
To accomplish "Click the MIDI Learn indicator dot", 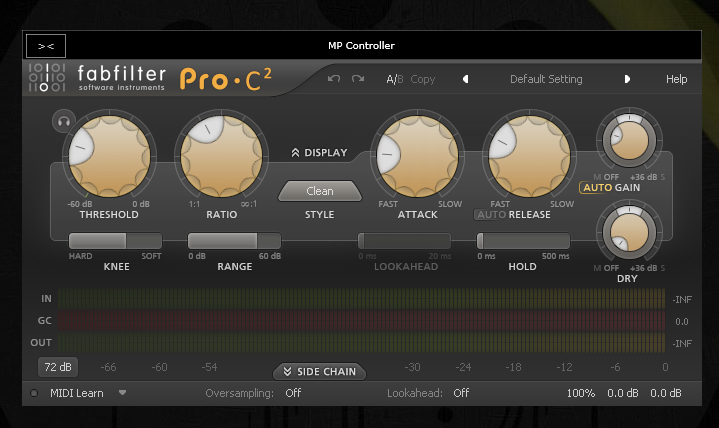I will tap(34, 393).
